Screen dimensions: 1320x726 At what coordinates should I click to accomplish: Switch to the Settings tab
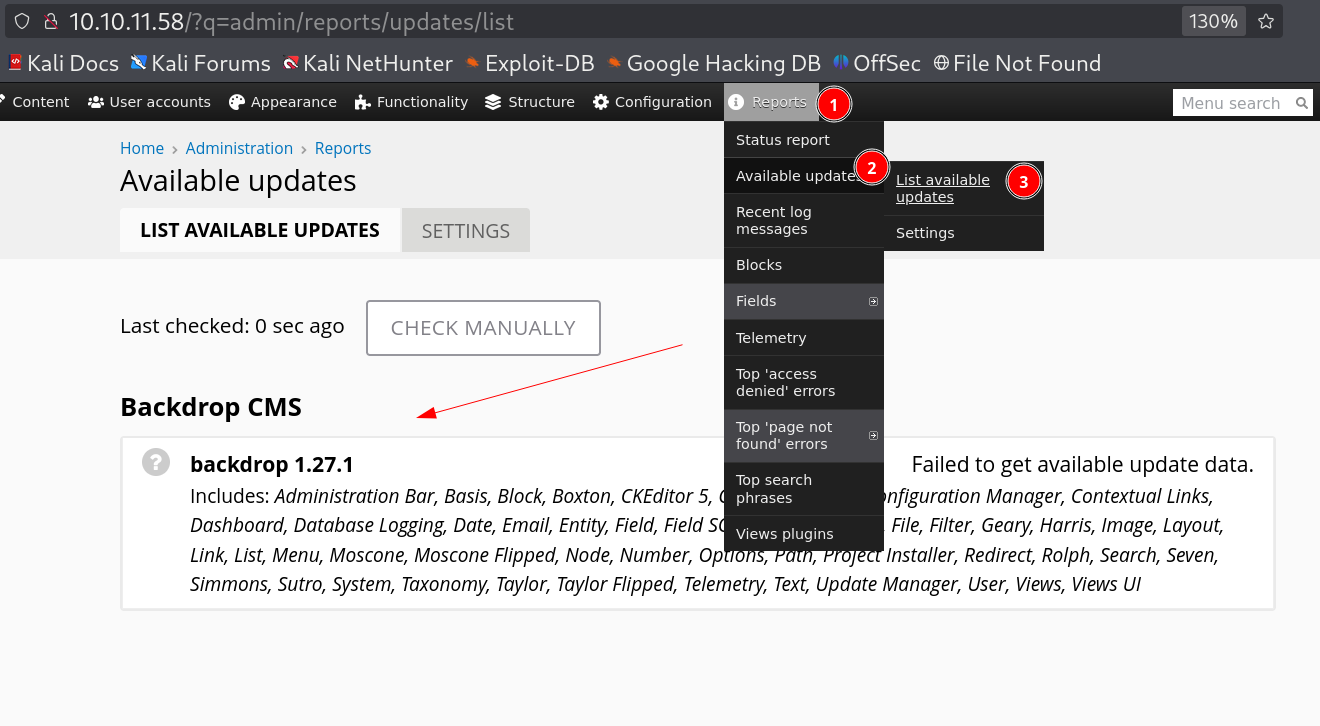466,231
